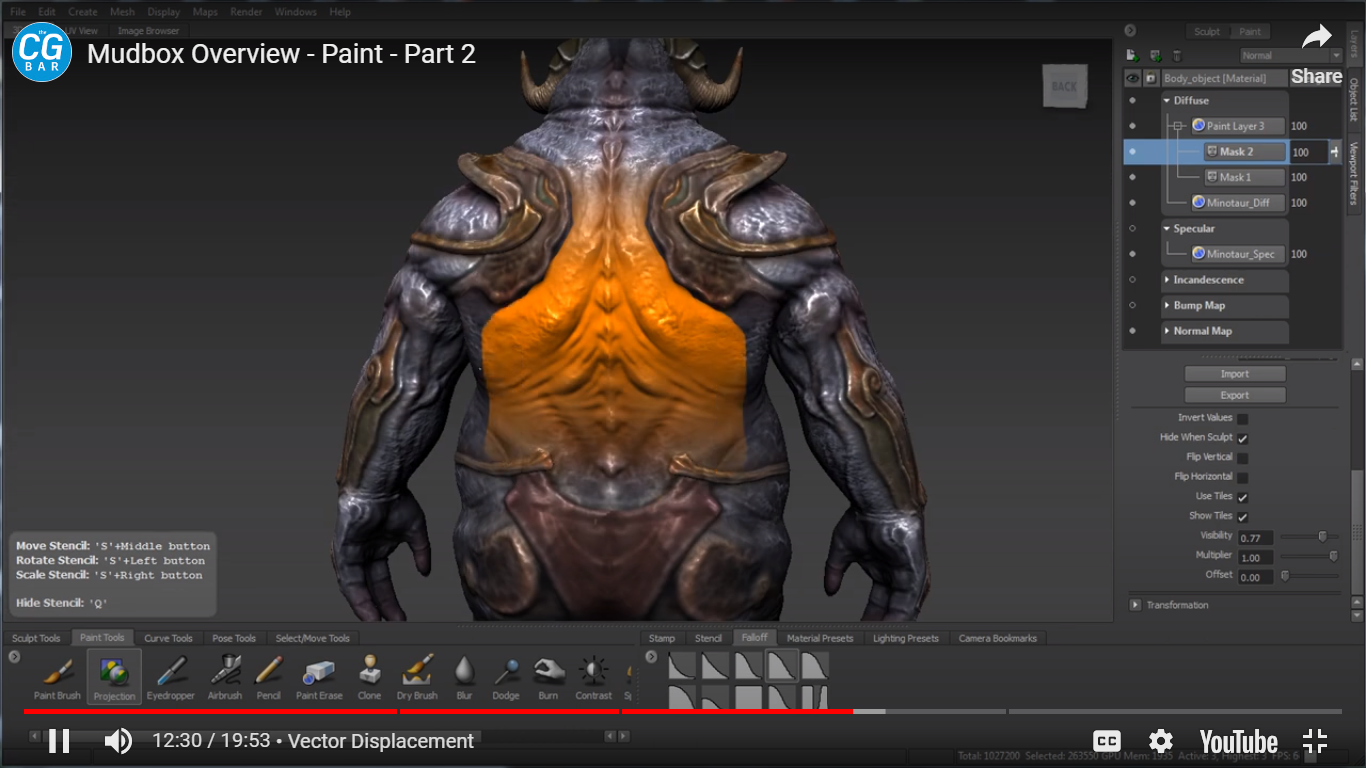This screenshot has width=1366, height=768.
Task: Uncheck Hide When Sculpt
Action: [x=1242, y=438]
